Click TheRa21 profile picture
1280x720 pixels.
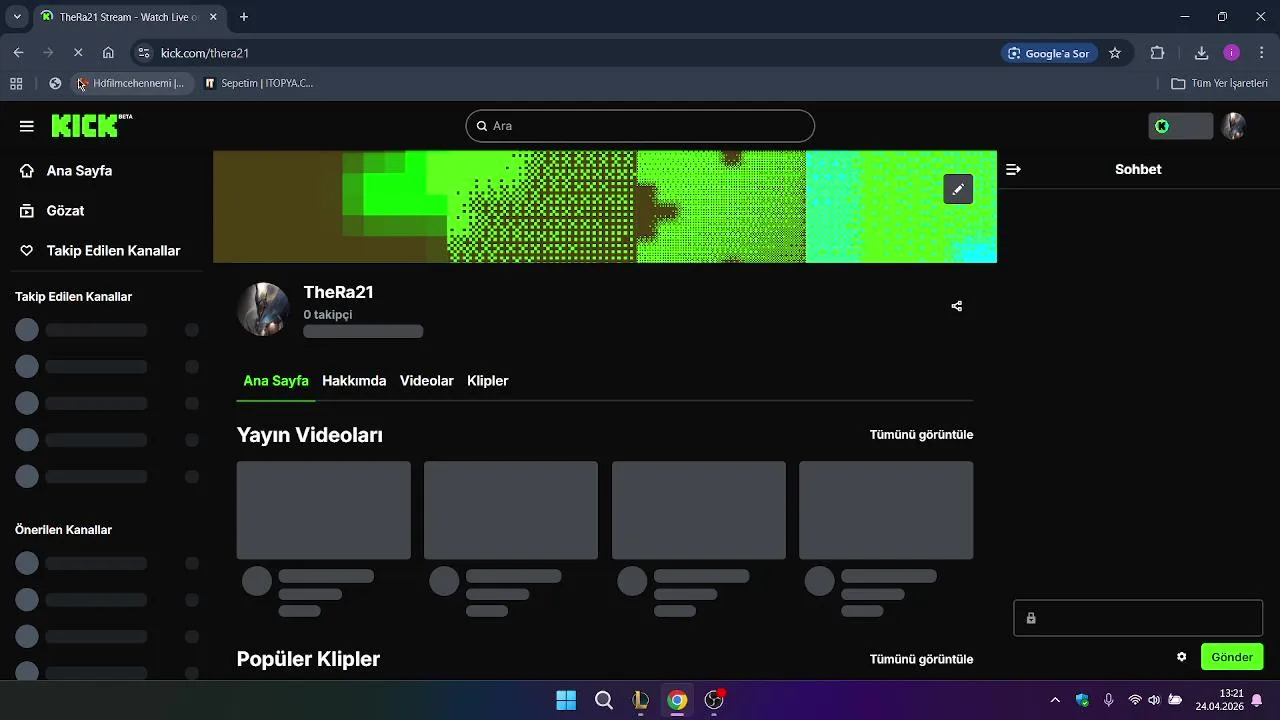263,309
